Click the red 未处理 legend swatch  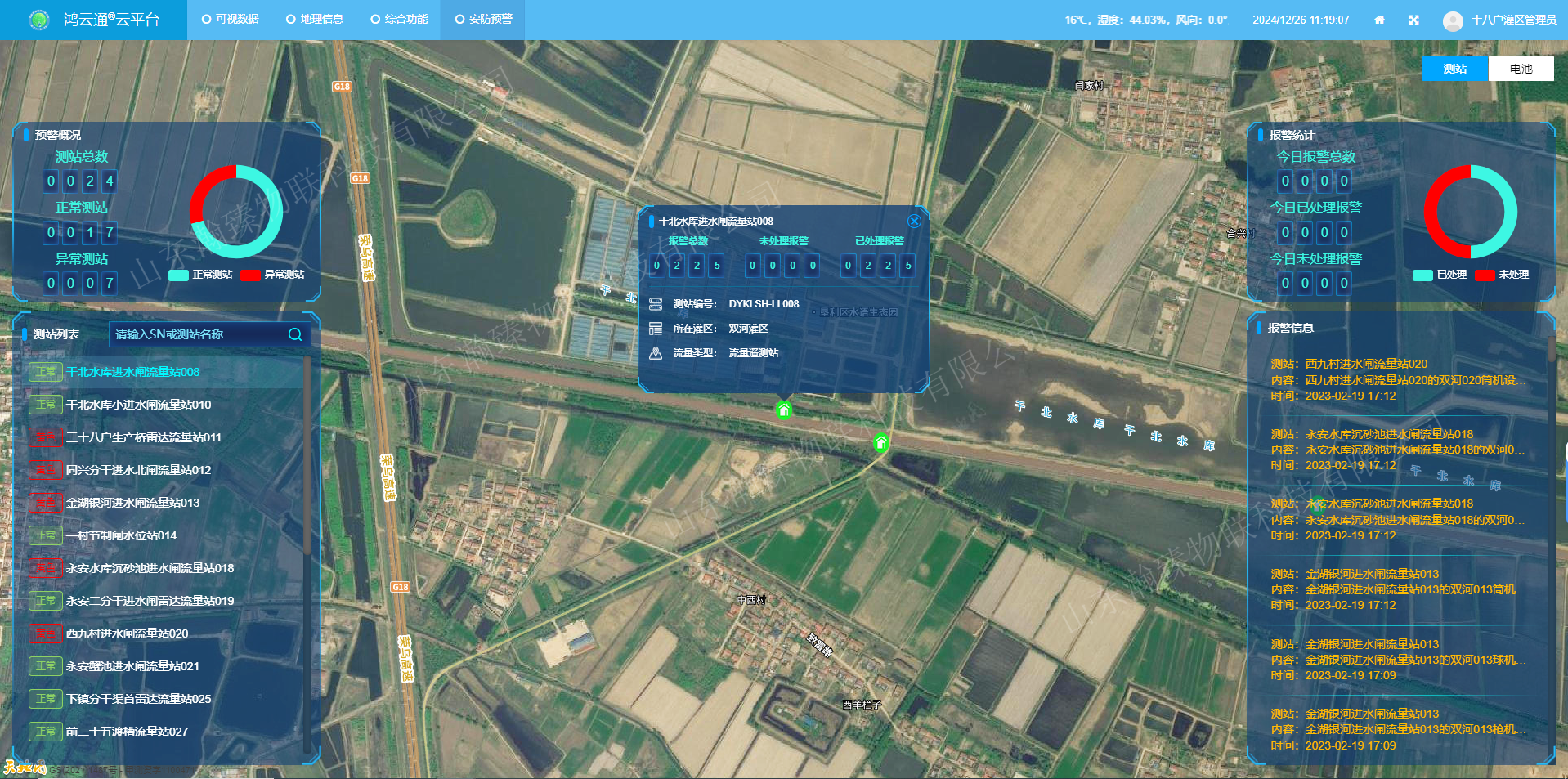pyautogui.click(x=1485, y=275)
